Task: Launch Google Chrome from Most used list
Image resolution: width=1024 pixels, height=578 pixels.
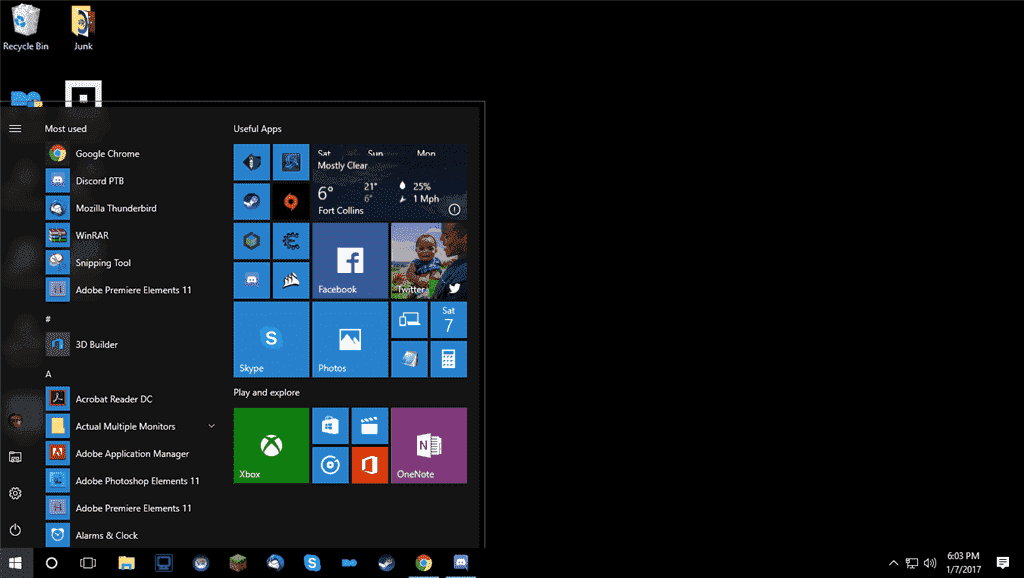Action: [x=131, y=153]
